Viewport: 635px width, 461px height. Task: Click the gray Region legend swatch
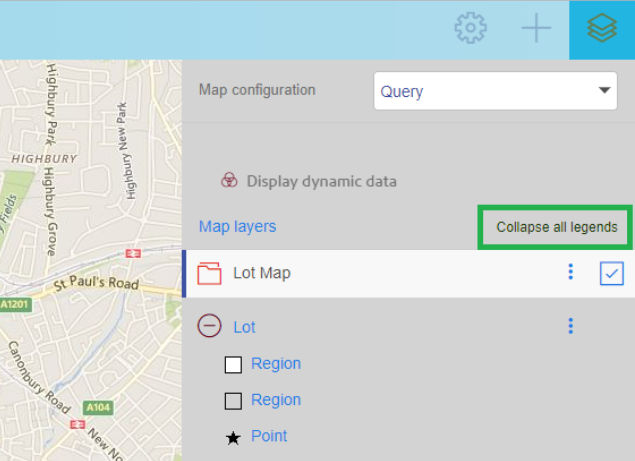click(233, 401)
